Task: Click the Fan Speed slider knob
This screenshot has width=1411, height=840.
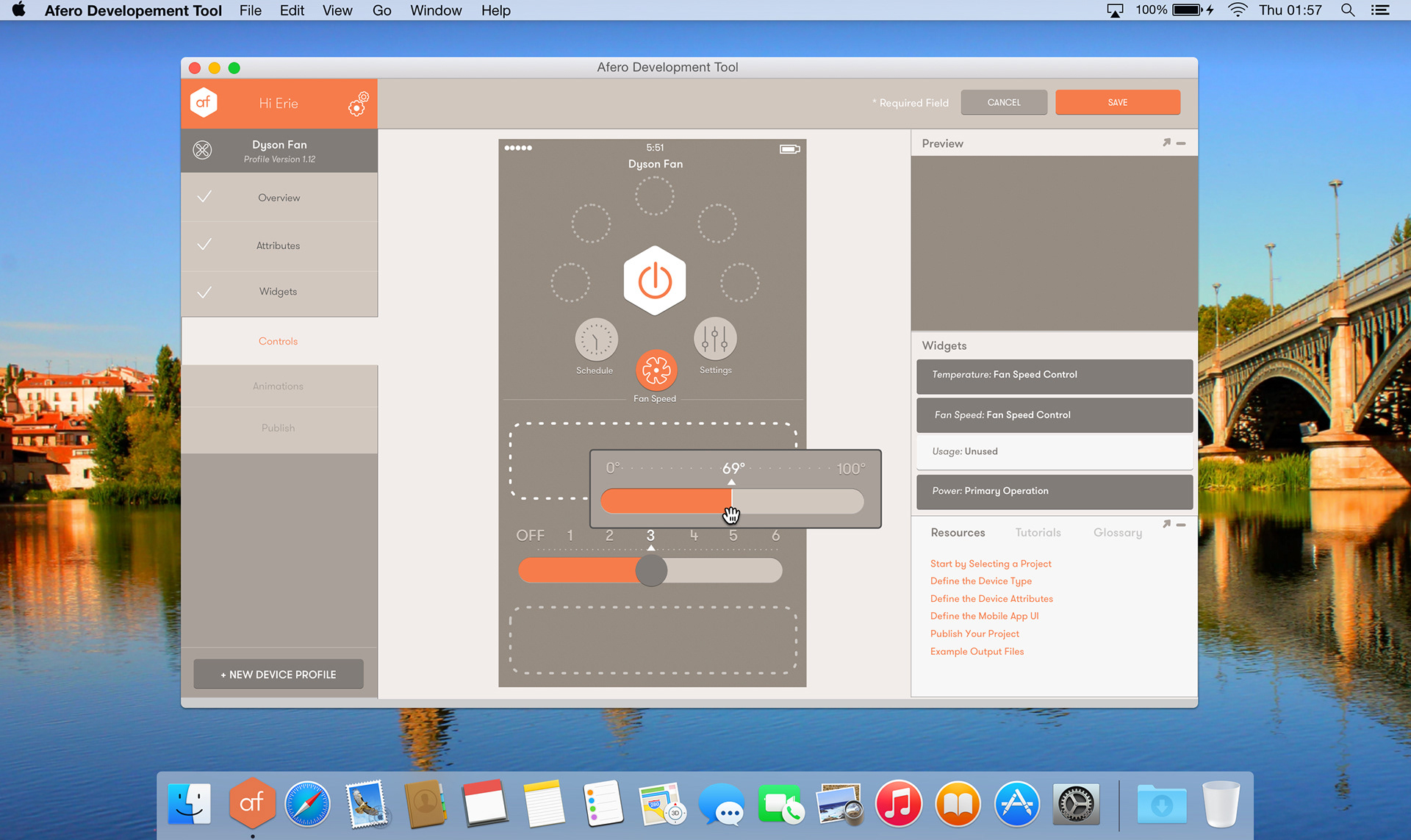Action: click(651, 570)
